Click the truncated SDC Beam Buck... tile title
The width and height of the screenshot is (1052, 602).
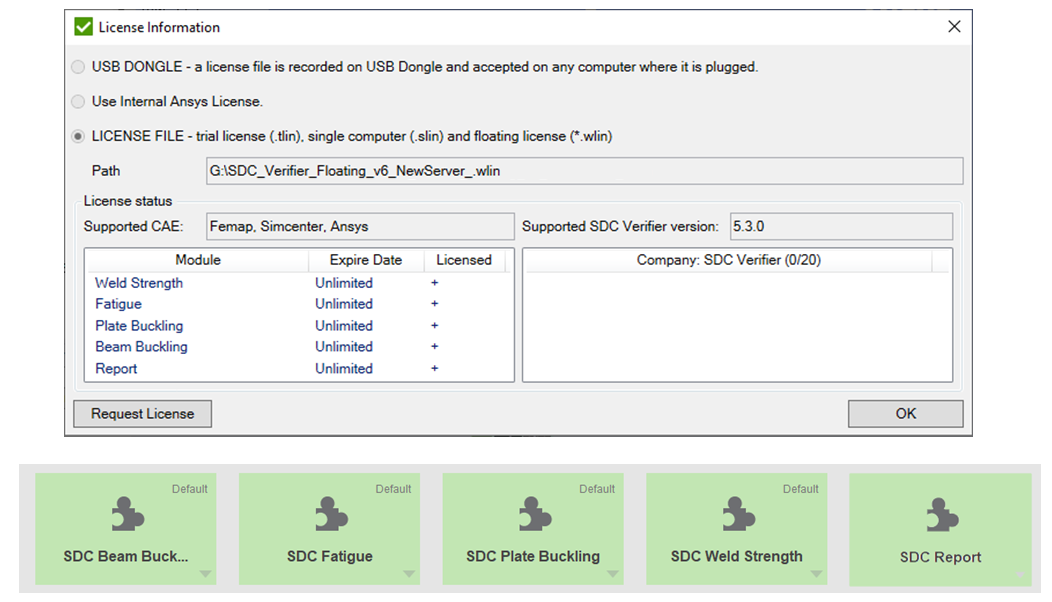(x=125, y=556)
